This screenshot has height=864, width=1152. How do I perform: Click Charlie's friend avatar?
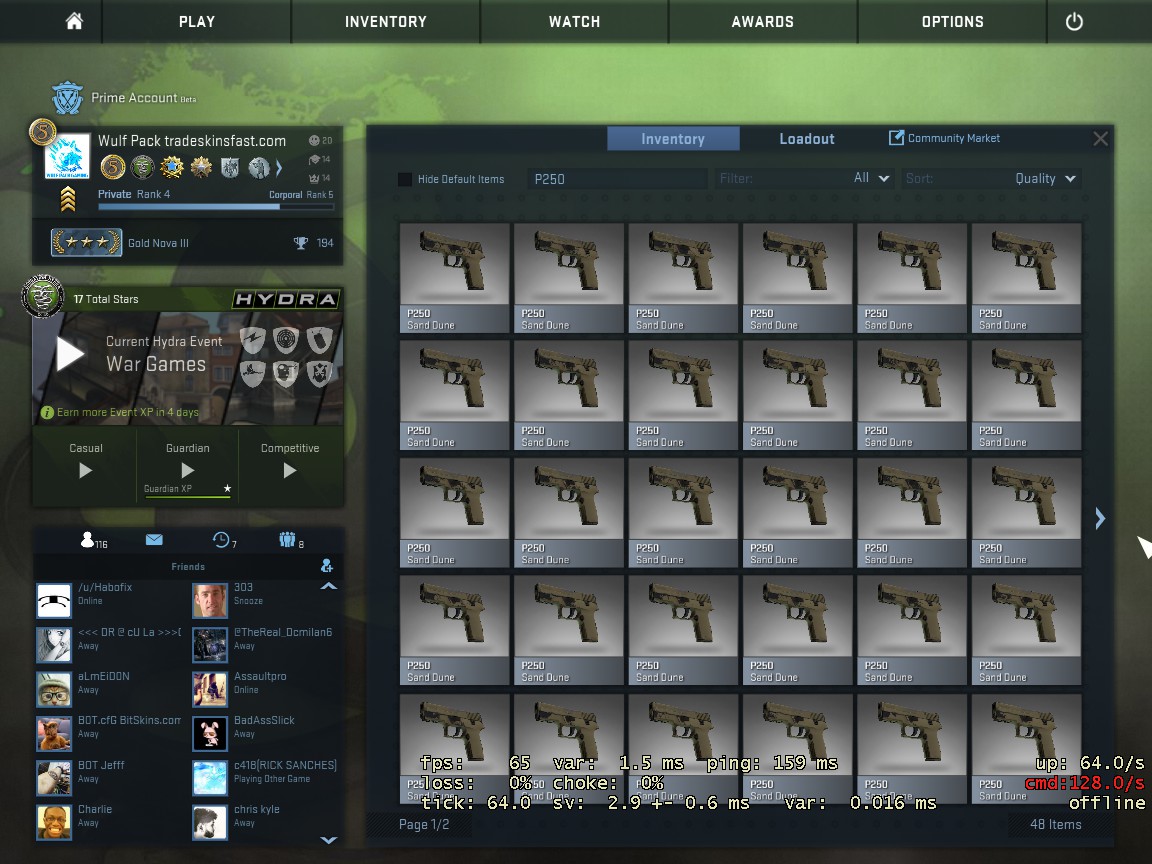coord(54,823)
